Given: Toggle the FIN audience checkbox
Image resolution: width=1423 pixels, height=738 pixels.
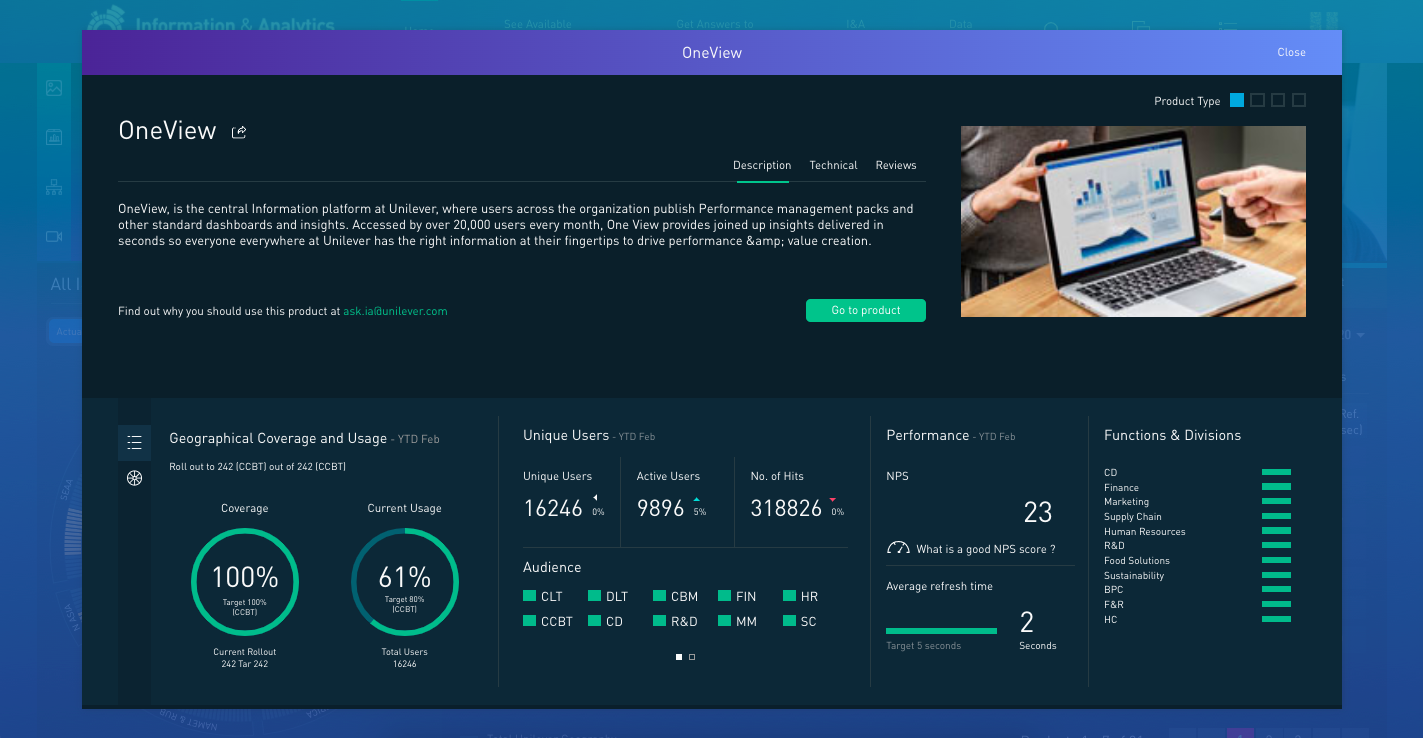Looking at the screenshot, I should coord(725,596).
